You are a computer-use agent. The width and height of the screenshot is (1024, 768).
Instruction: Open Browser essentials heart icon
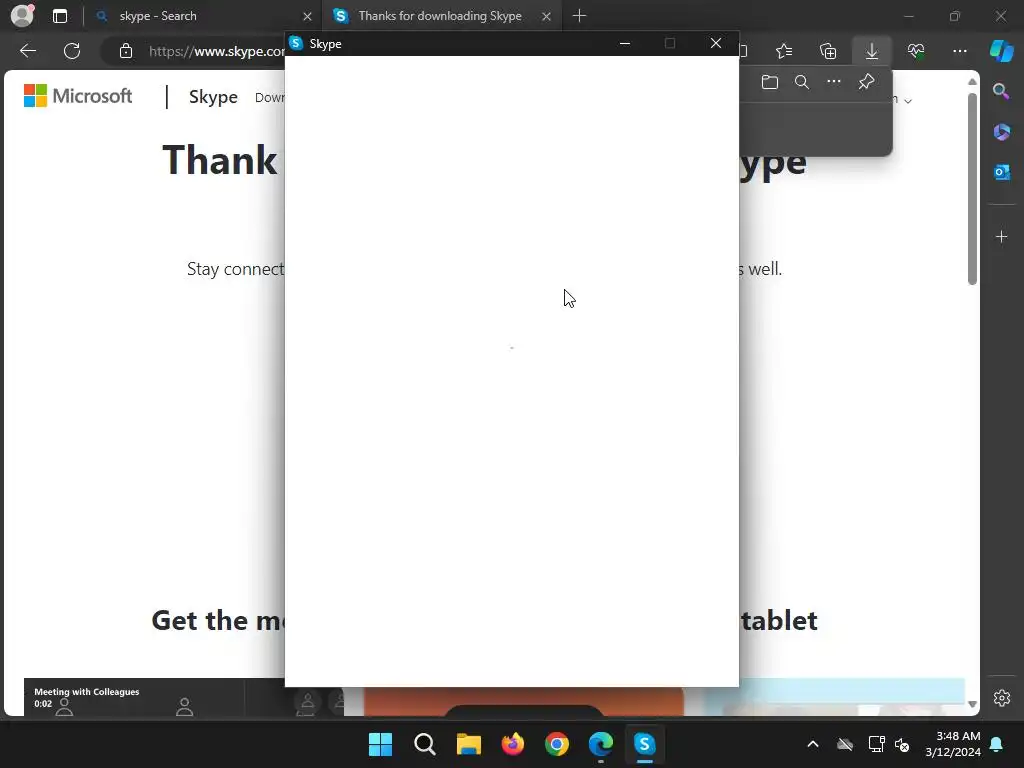click(916, 51)
